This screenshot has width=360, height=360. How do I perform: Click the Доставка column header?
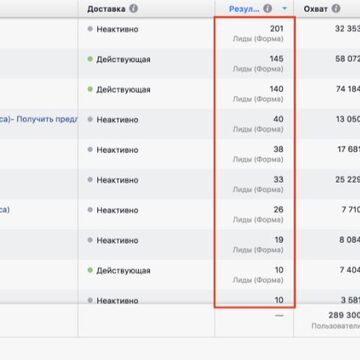coord(106,9)
